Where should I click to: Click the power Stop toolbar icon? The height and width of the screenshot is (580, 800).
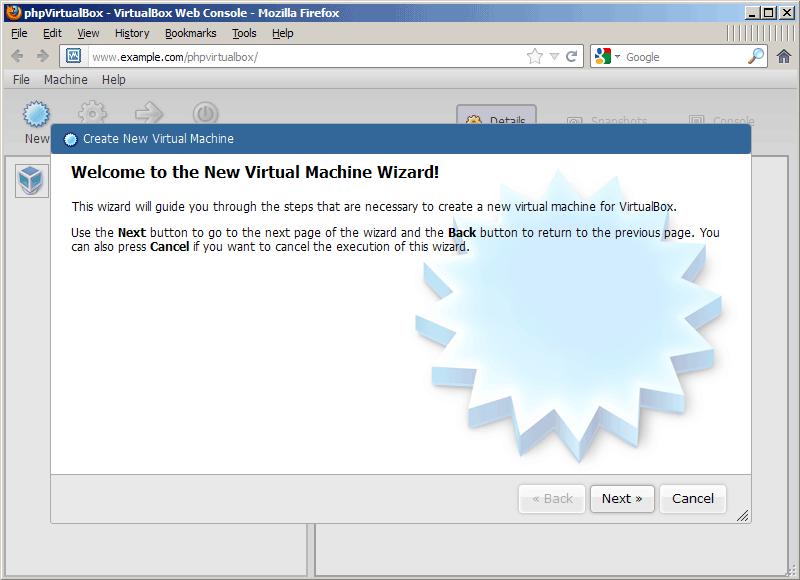point(205,112)
